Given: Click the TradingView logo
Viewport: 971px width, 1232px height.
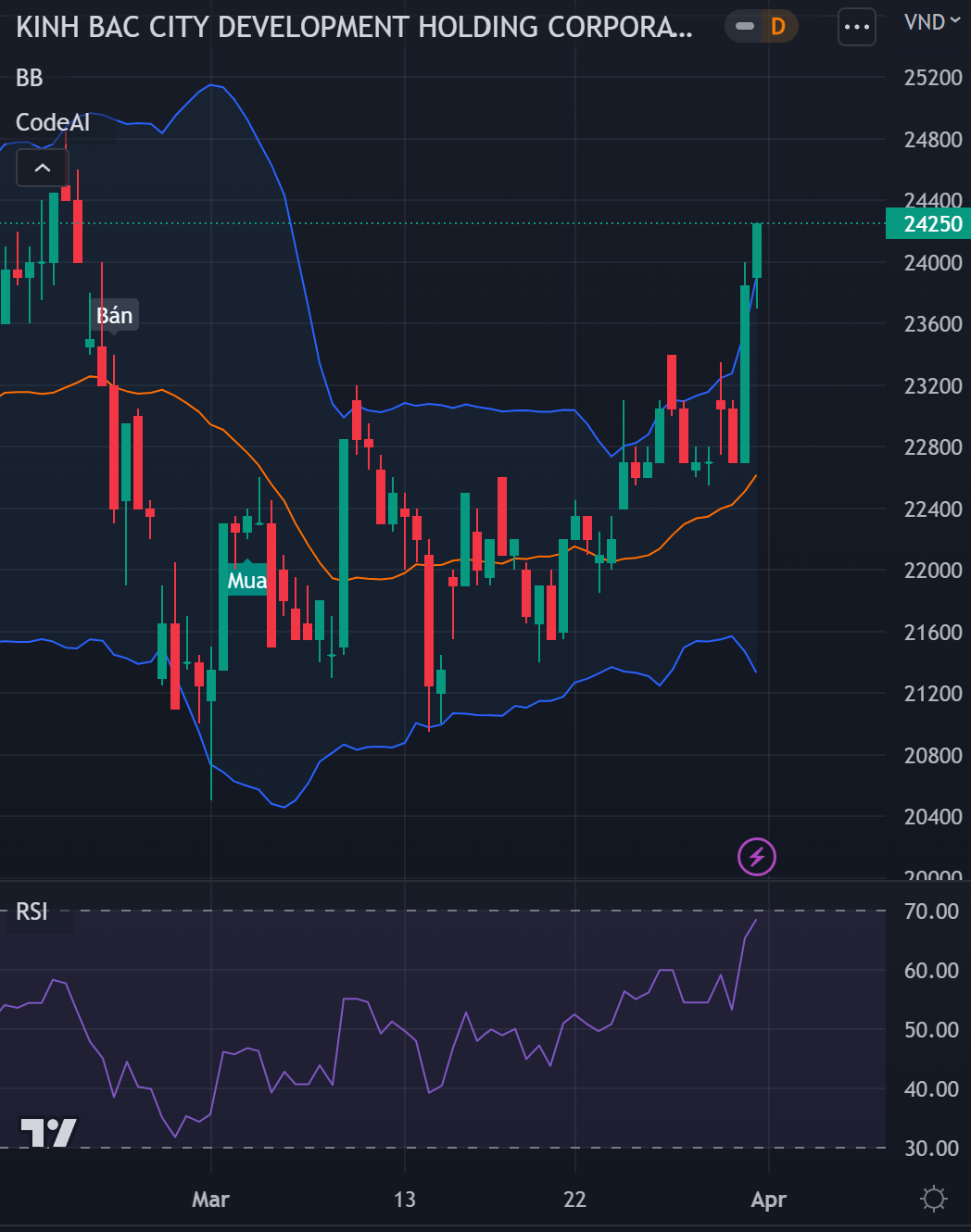Looking at the screenshot, I should 48,1132.
